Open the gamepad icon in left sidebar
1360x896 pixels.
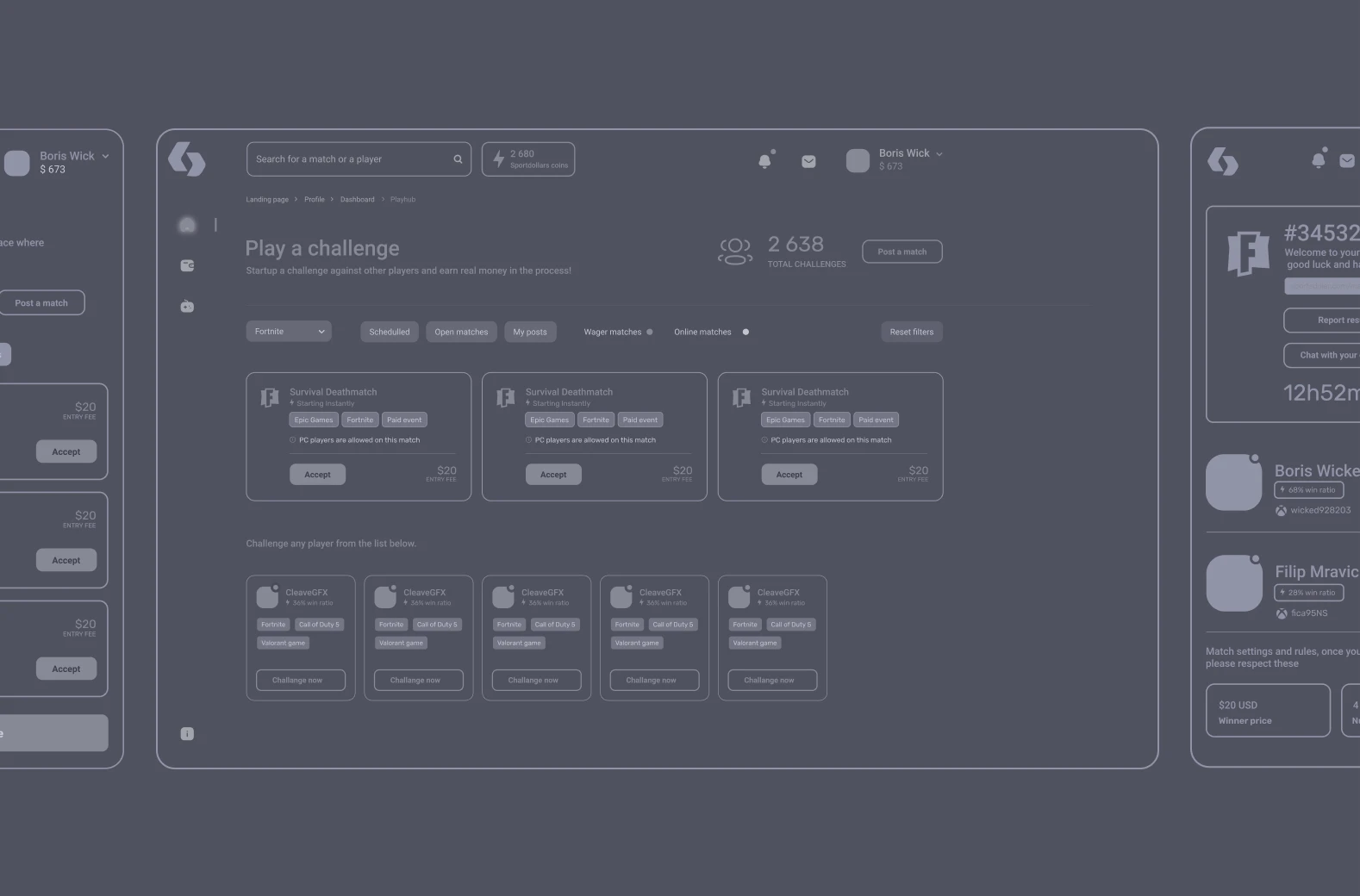coord(187,306)
